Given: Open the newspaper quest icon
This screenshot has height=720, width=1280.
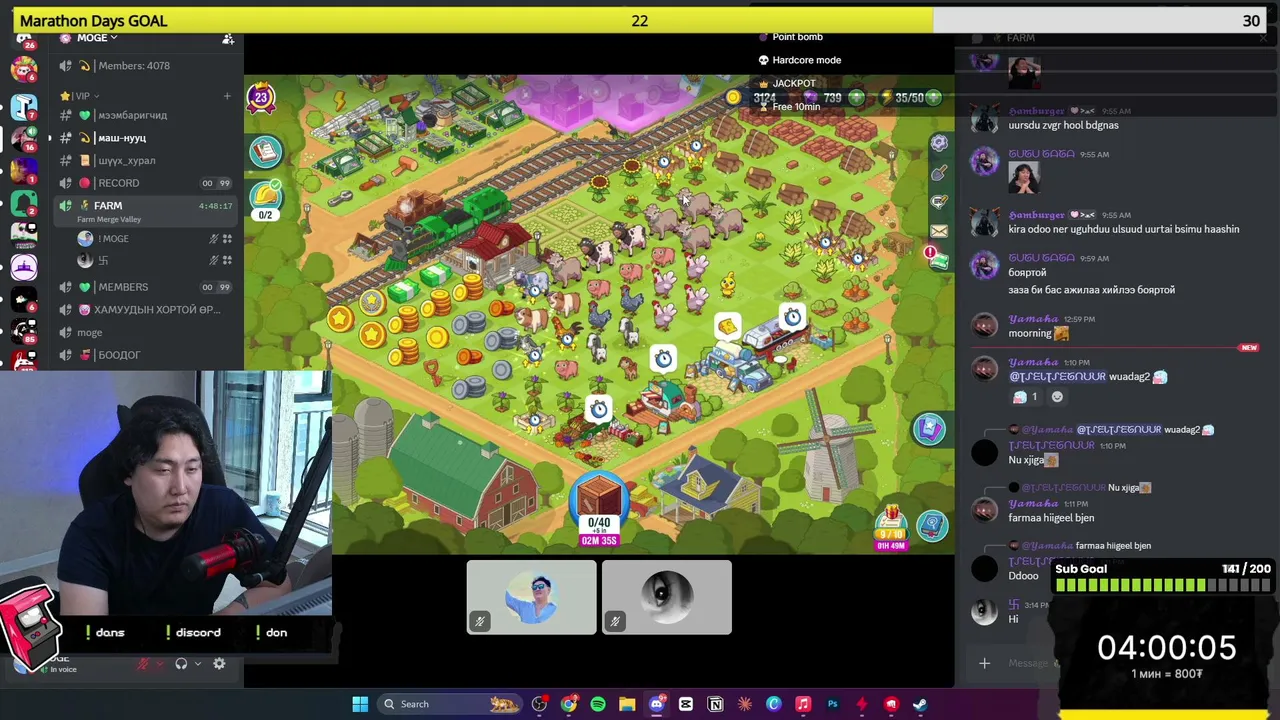Looking at the screenshot, I should click(266, 151).
